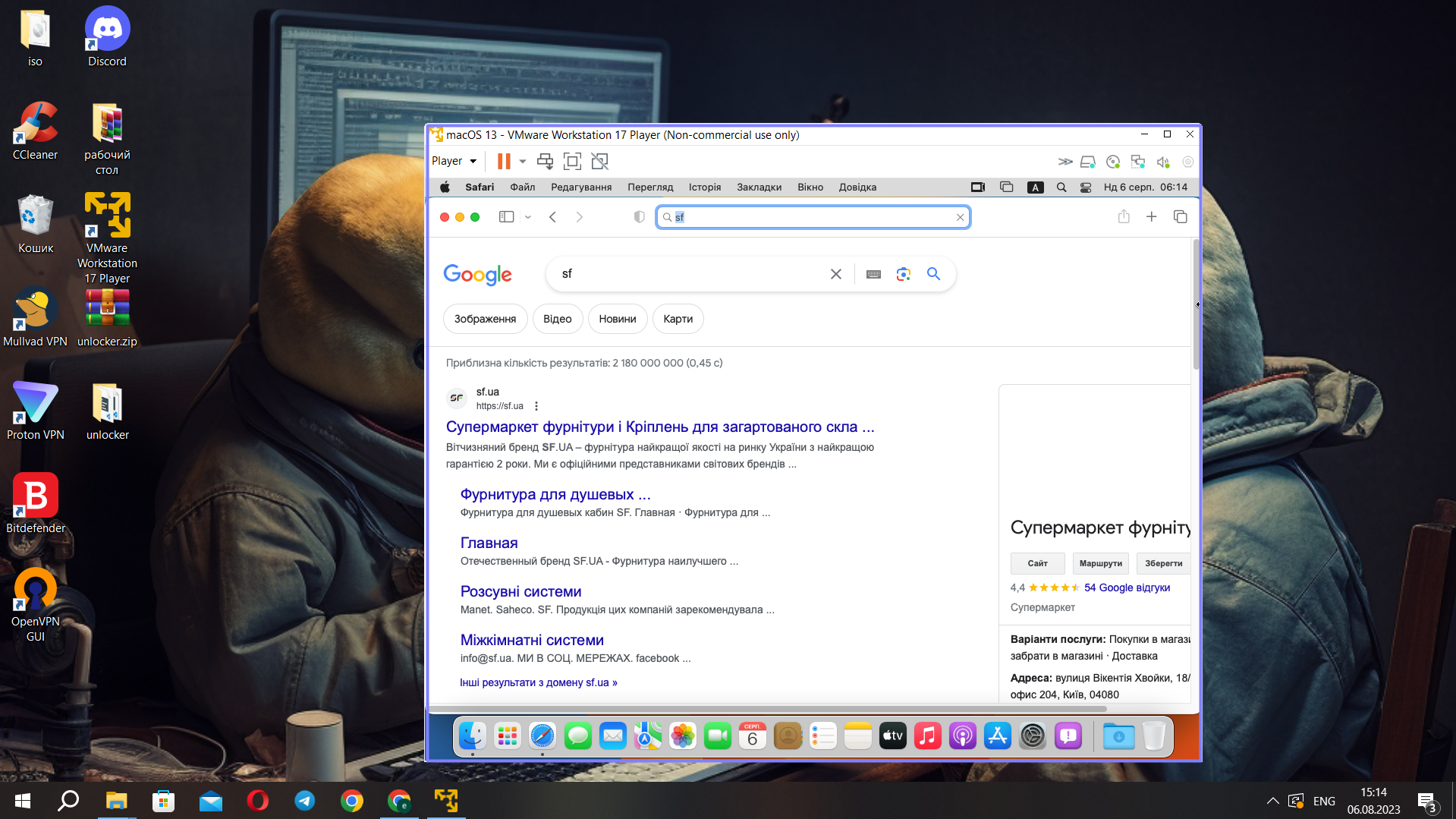The image size is (1456, 819).
Task: Open Міжкімнатні системи link
Action: [532, 640]
